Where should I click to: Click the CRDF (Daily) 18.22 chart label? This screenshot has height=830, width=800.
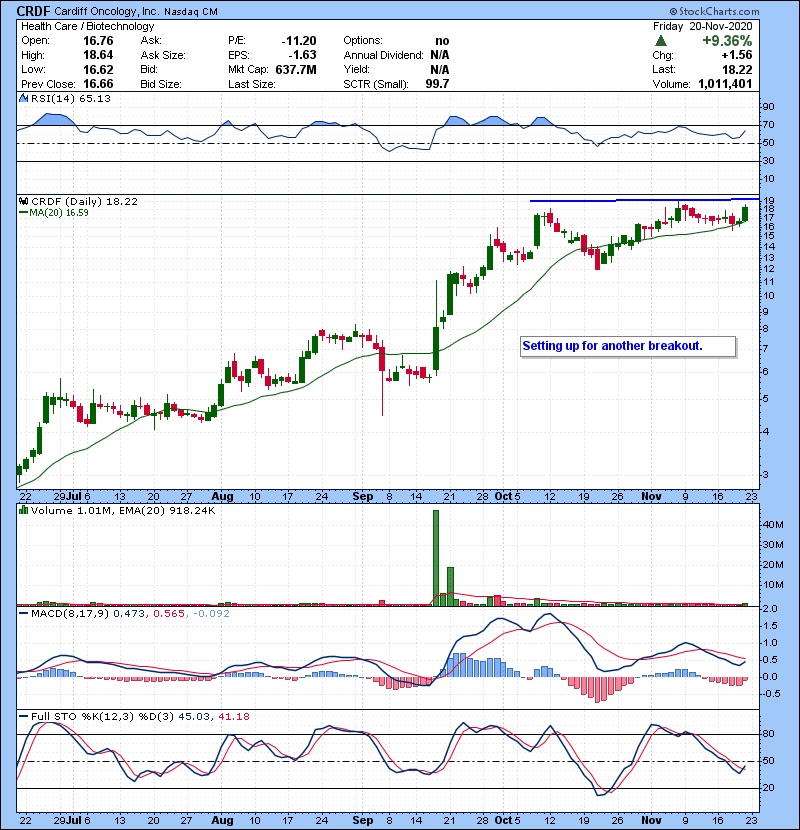click(85, 201)
